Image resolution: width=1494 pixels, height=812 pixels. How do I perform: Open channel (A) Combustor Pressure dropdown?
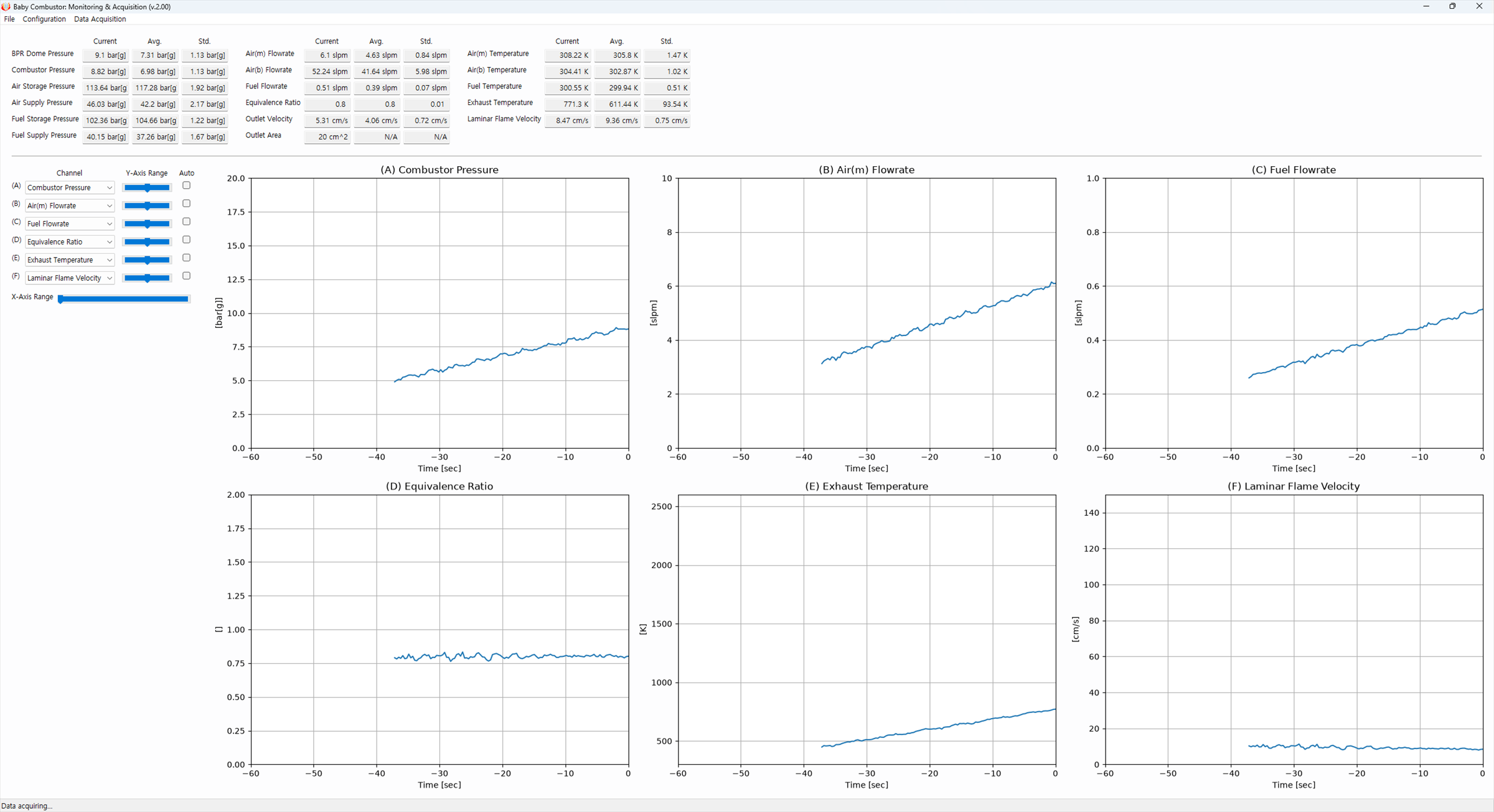pyautogui.click(x=70, y=187)
